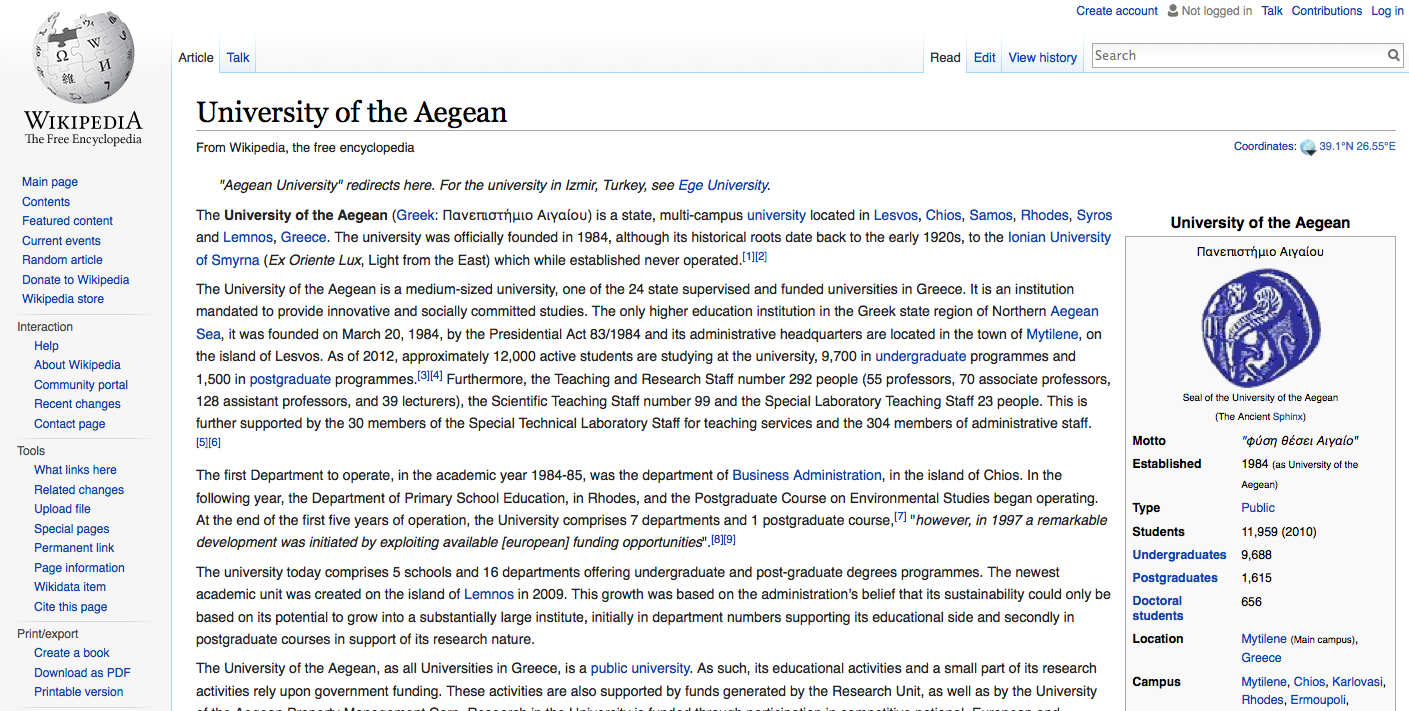The image size is (1409, 711).
Task: Open Contributions in the top bar
Action: click(x=1327, y=11)
